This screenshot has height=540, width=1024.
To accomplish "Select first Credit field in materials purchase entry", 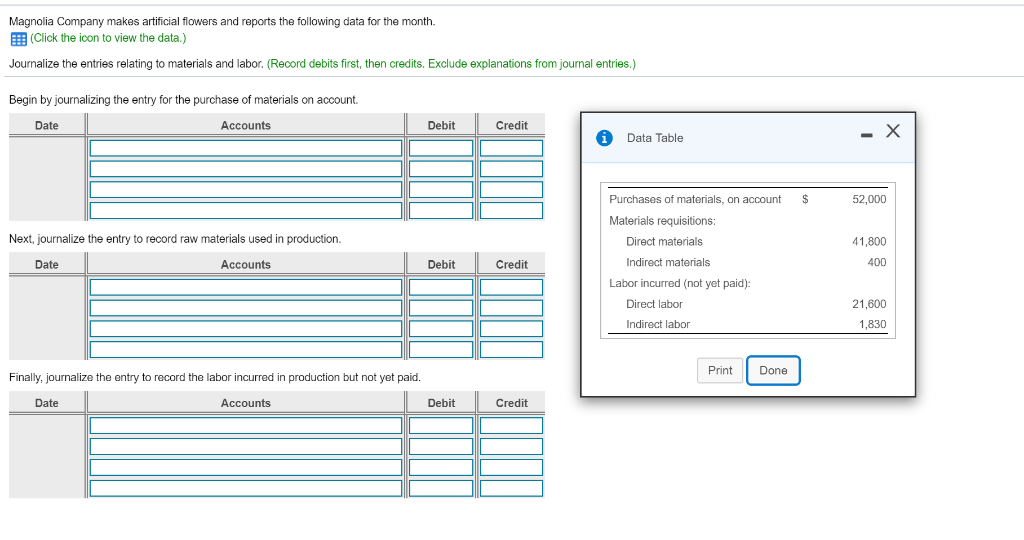I will pyautogui.click(x=511, y=148).
